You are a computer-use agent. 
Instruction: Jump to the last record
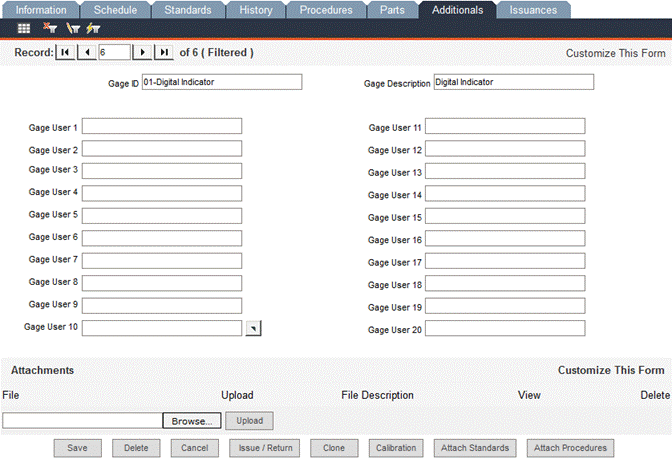pyautogui.click(x=164, y=52)
